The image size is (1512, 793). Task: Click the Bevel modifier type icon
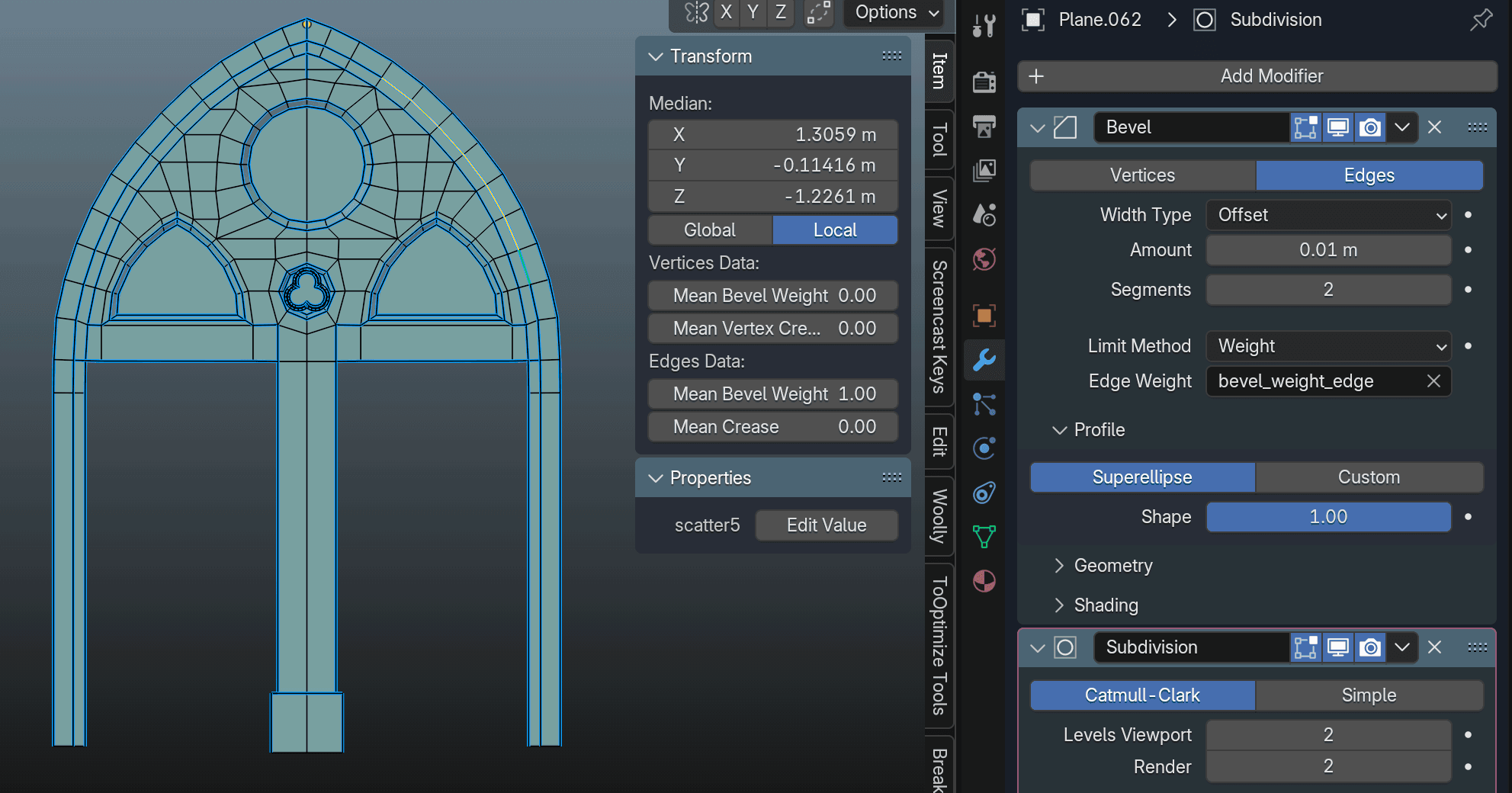(1065, 127)
